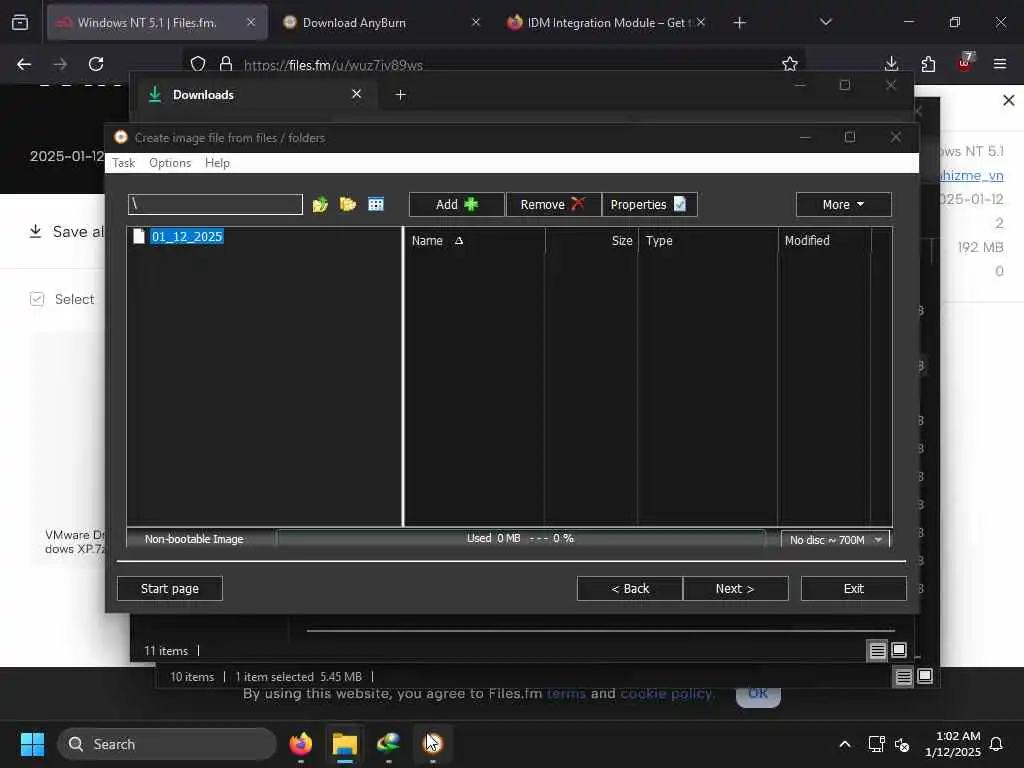Click the Select checkbox on Files.fm page
1024x768 pixels.
click(37, 299)
